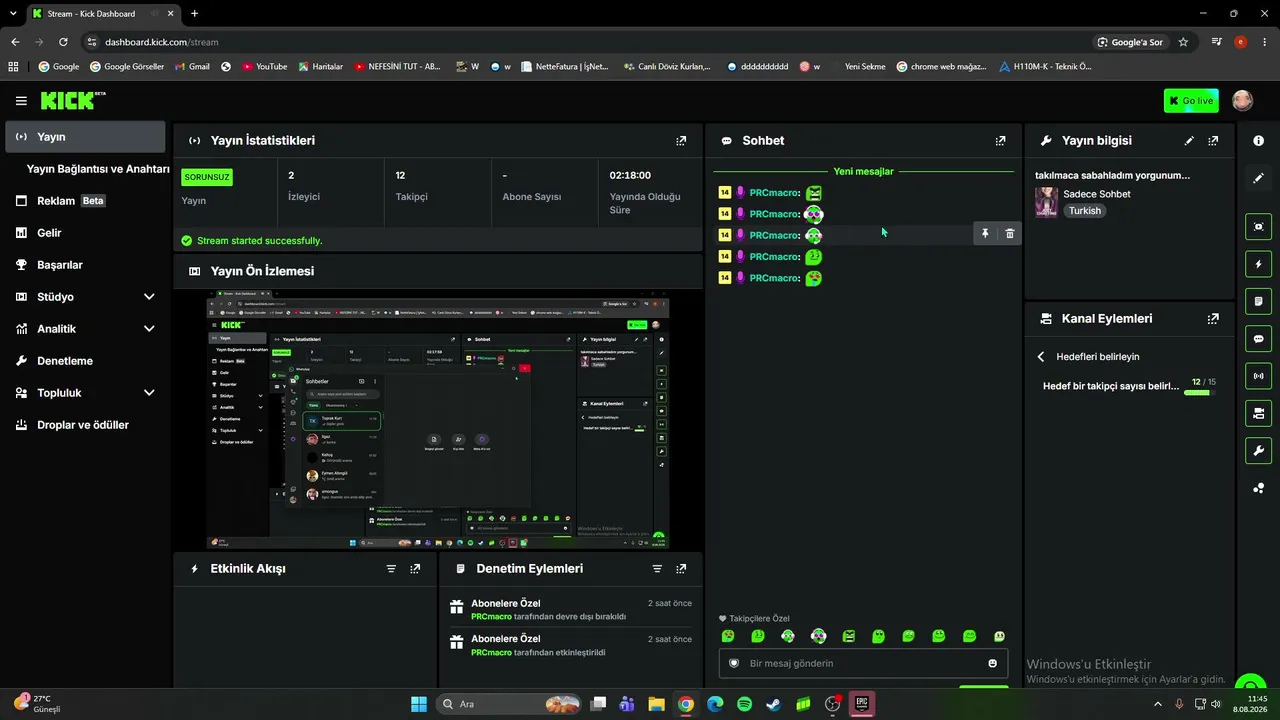Image resolution: width=1280 pixels, height=720 pixels.
Task: Click the SORUNSUZ stream status badge
Action: pyautogui.click(x=207, y=177)
